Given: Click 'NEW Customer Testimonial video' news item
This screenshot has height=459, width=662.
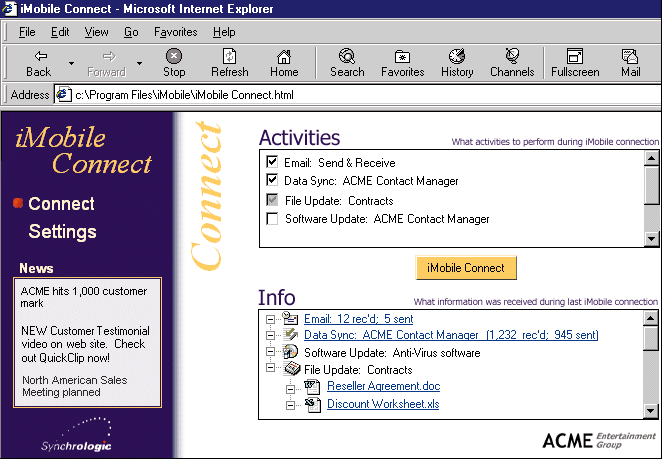Looking at the screenshot, I should pyautogui.click(x=85, y=344).
